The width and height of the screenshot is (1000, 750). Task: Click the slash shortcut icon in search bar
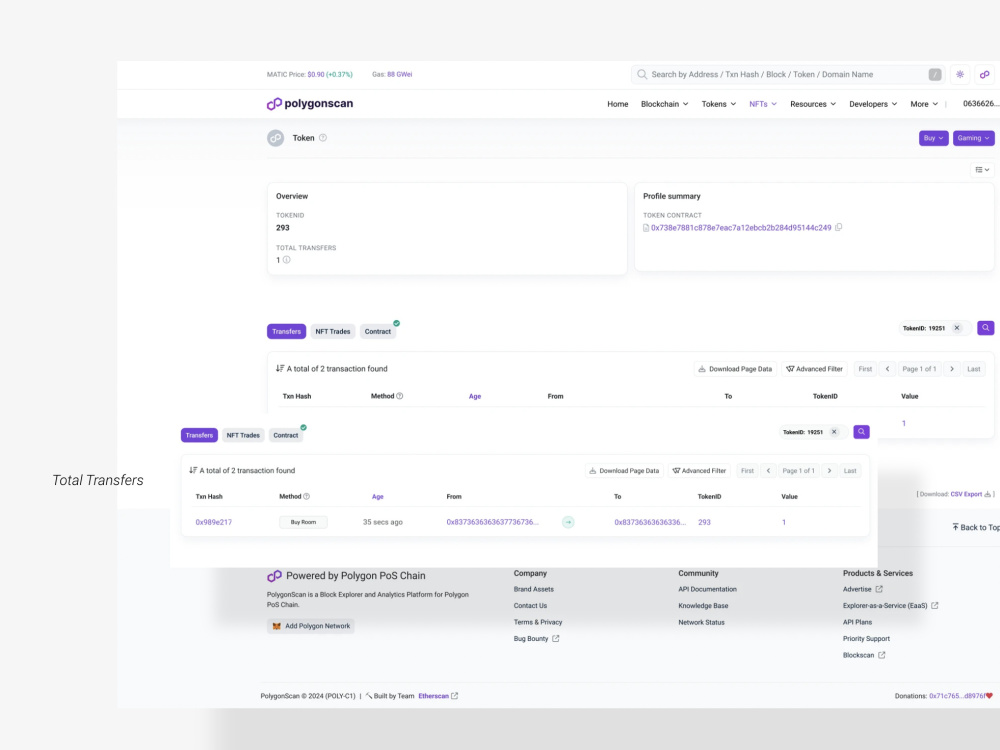(935, 75)
